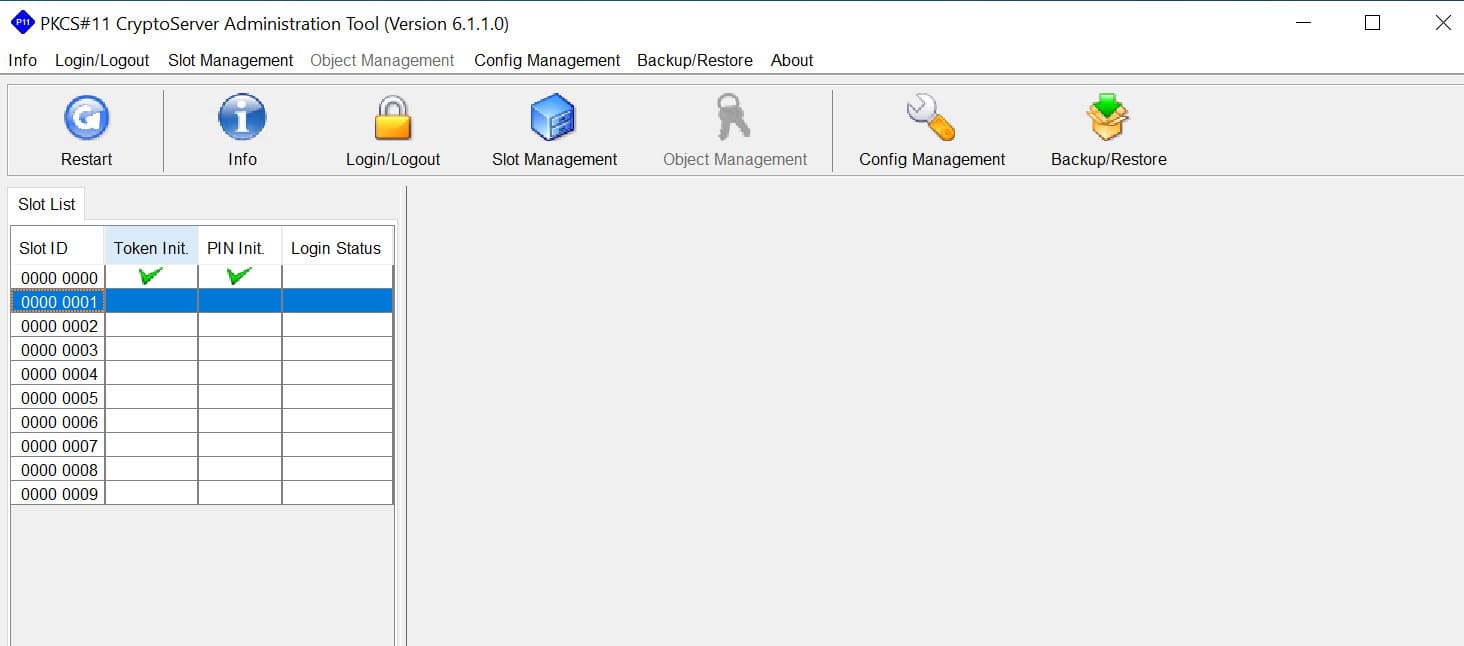1464x646 pixels.
Task: Click PIN Init. cell of slot 0000 0003
Action: click(240, 349)
